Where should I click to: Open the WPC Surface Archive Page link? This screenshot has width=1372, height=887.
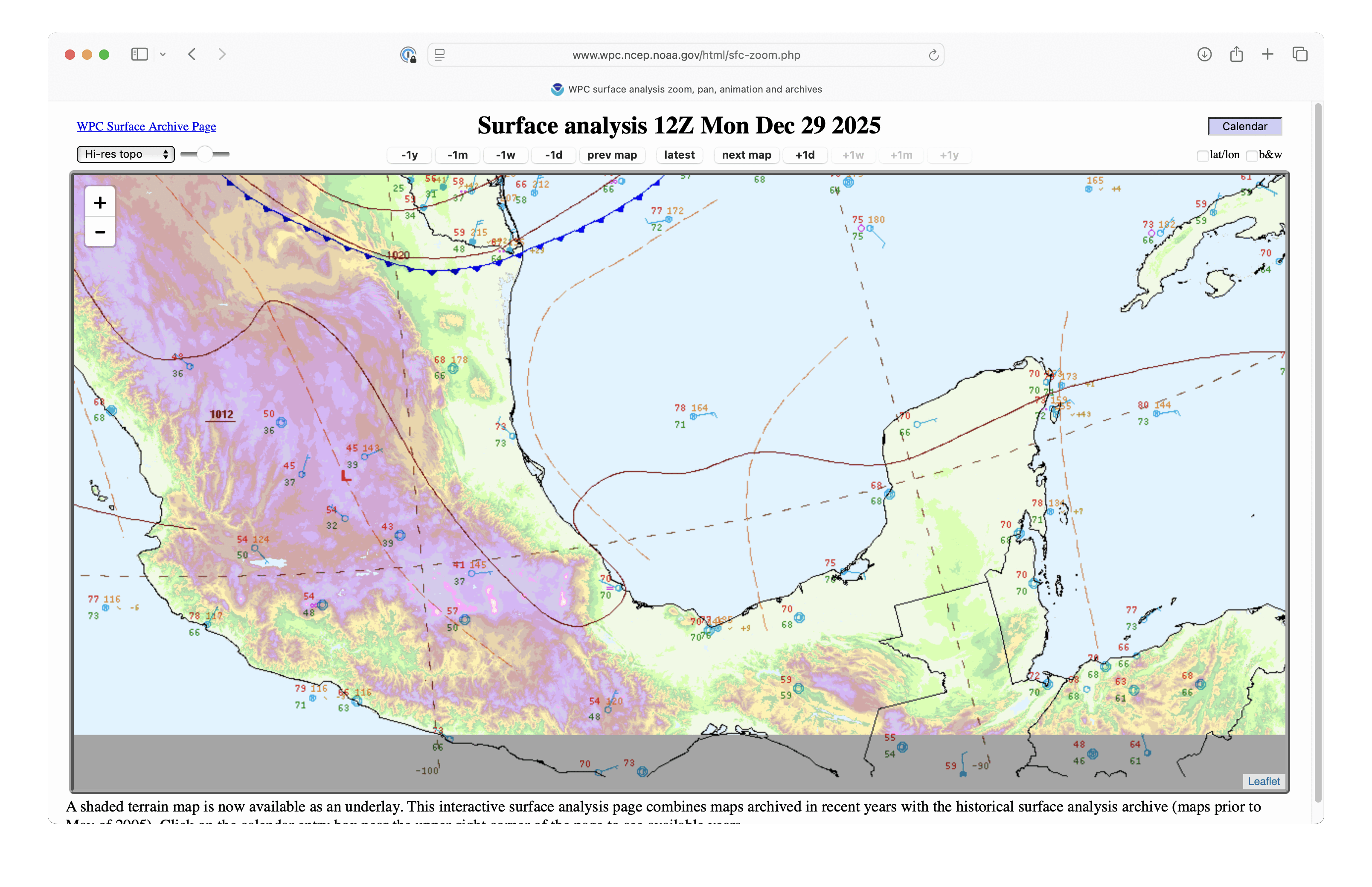(146, 126)
